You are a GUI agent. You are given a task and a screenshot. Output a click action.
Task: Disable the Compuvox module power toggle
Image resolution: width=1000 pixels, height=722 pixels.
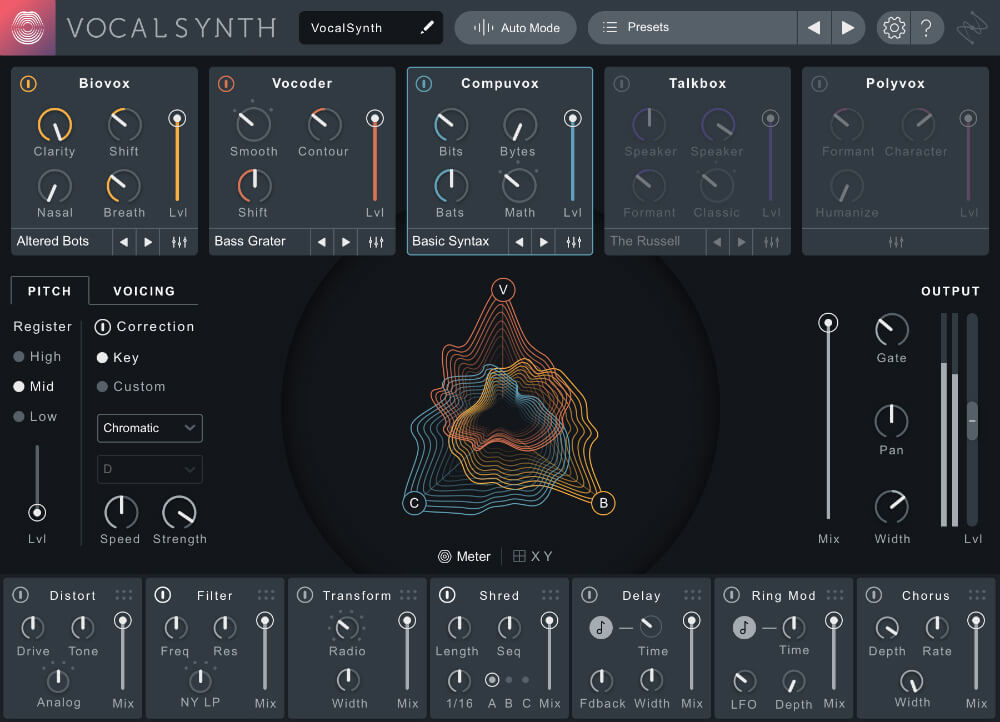click(422, 83)
